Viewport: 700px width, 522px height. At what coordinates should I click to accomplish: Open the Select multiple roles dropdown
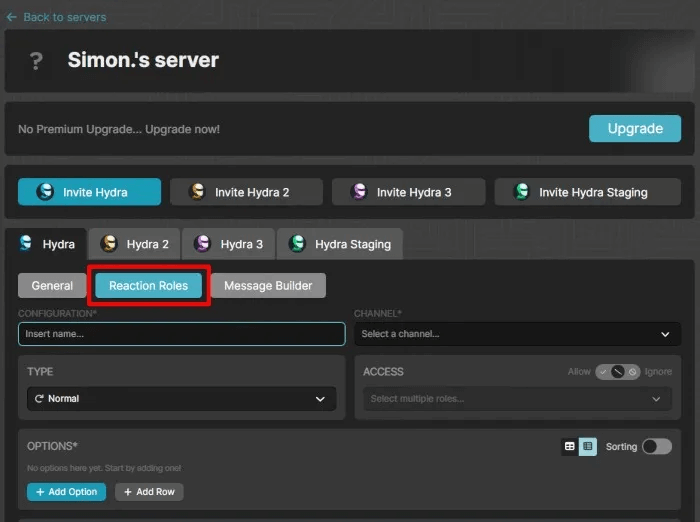517,398
